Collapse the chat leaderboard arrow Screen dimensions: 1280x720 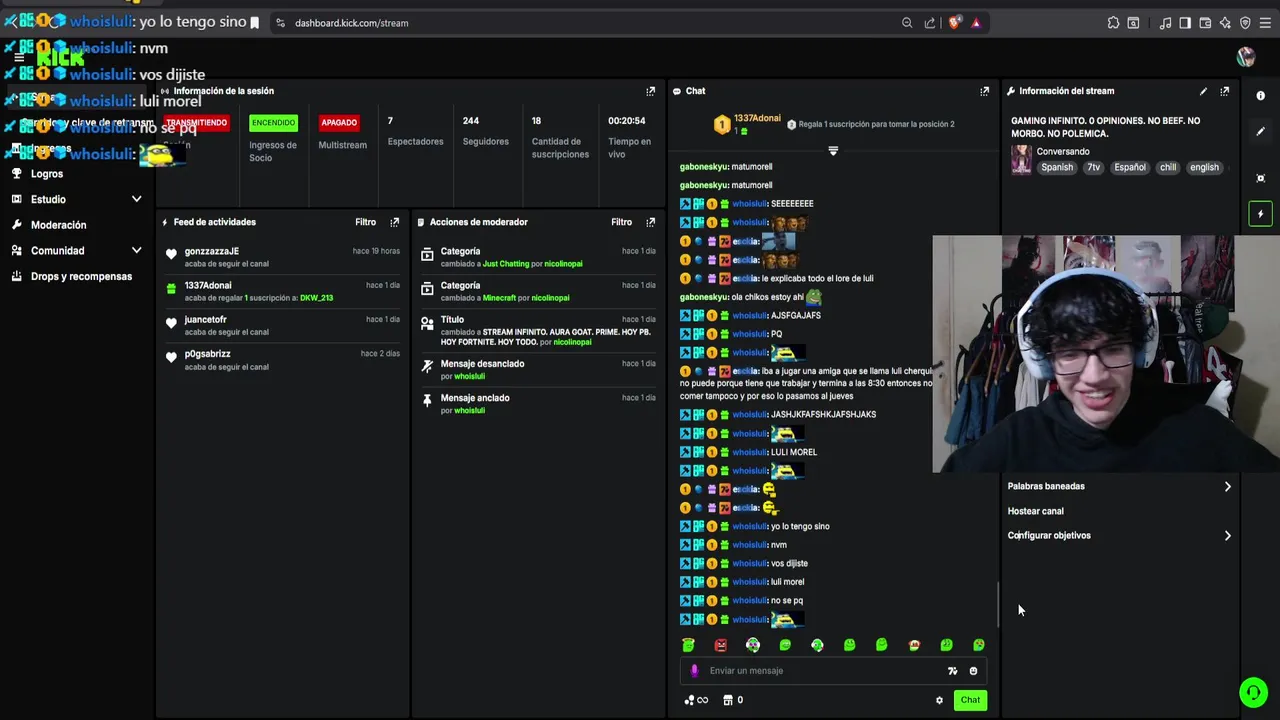pos(833,151)
